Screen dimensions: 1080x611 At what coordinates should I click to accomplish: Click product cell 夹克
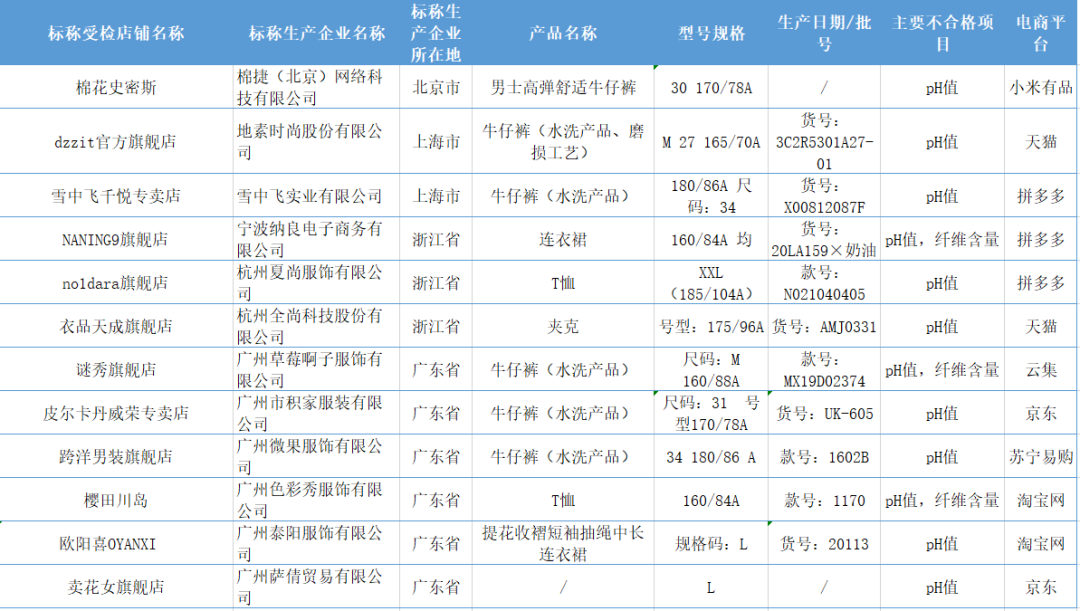tap(563, 327)
